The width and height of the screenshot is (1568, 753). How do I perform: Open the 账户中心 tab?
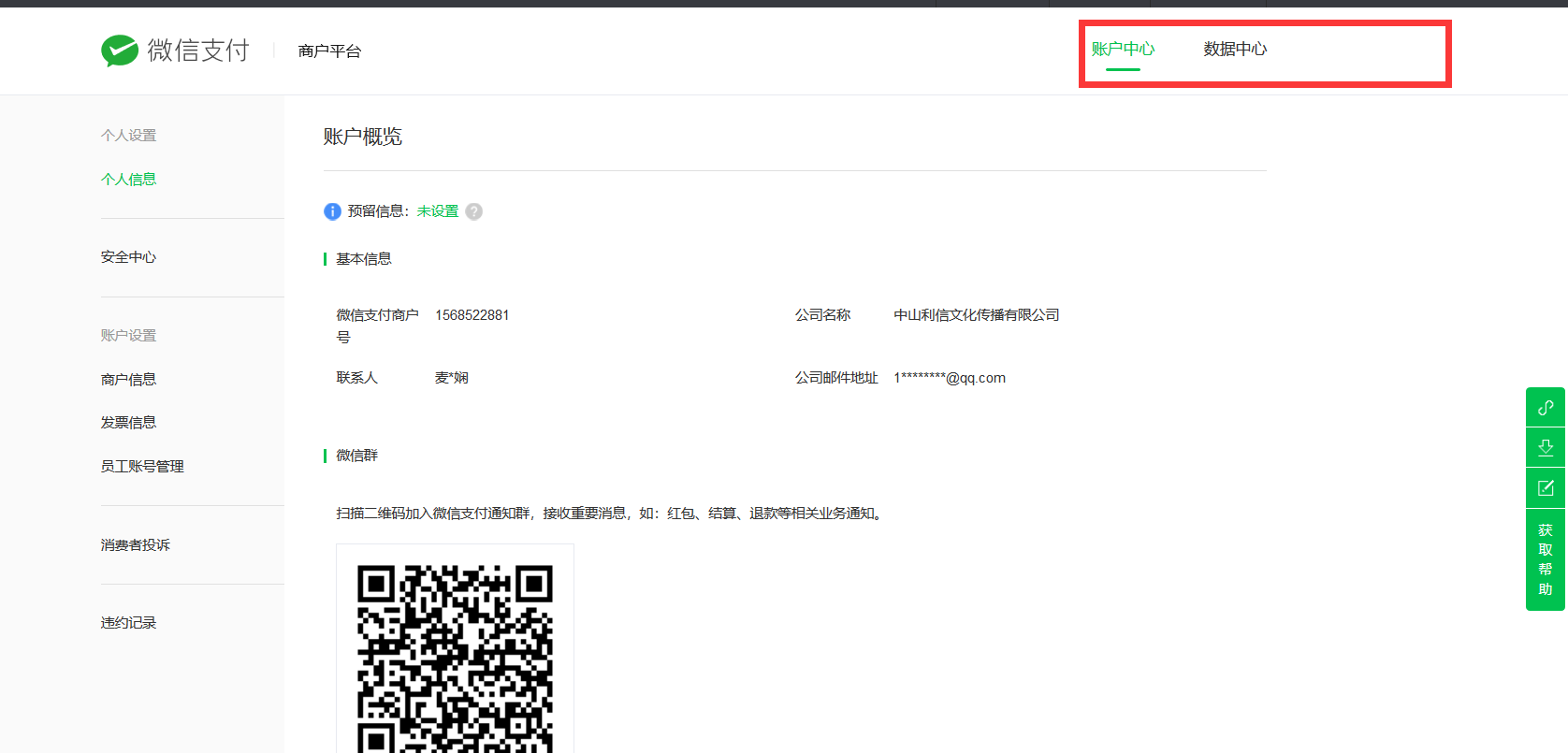[1123, 49]
